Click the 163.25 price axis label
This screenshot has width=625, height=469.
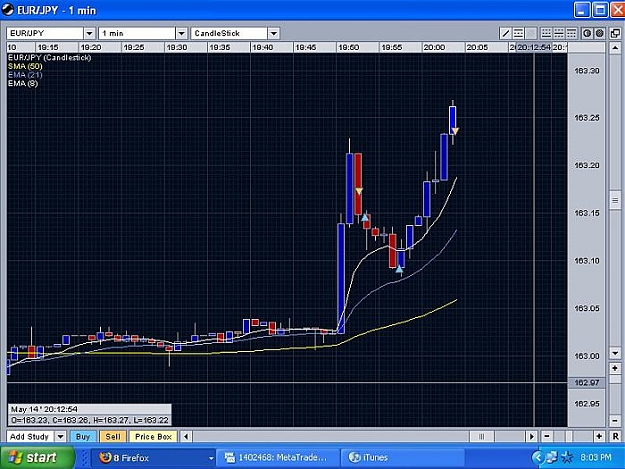tap(586, 118)
